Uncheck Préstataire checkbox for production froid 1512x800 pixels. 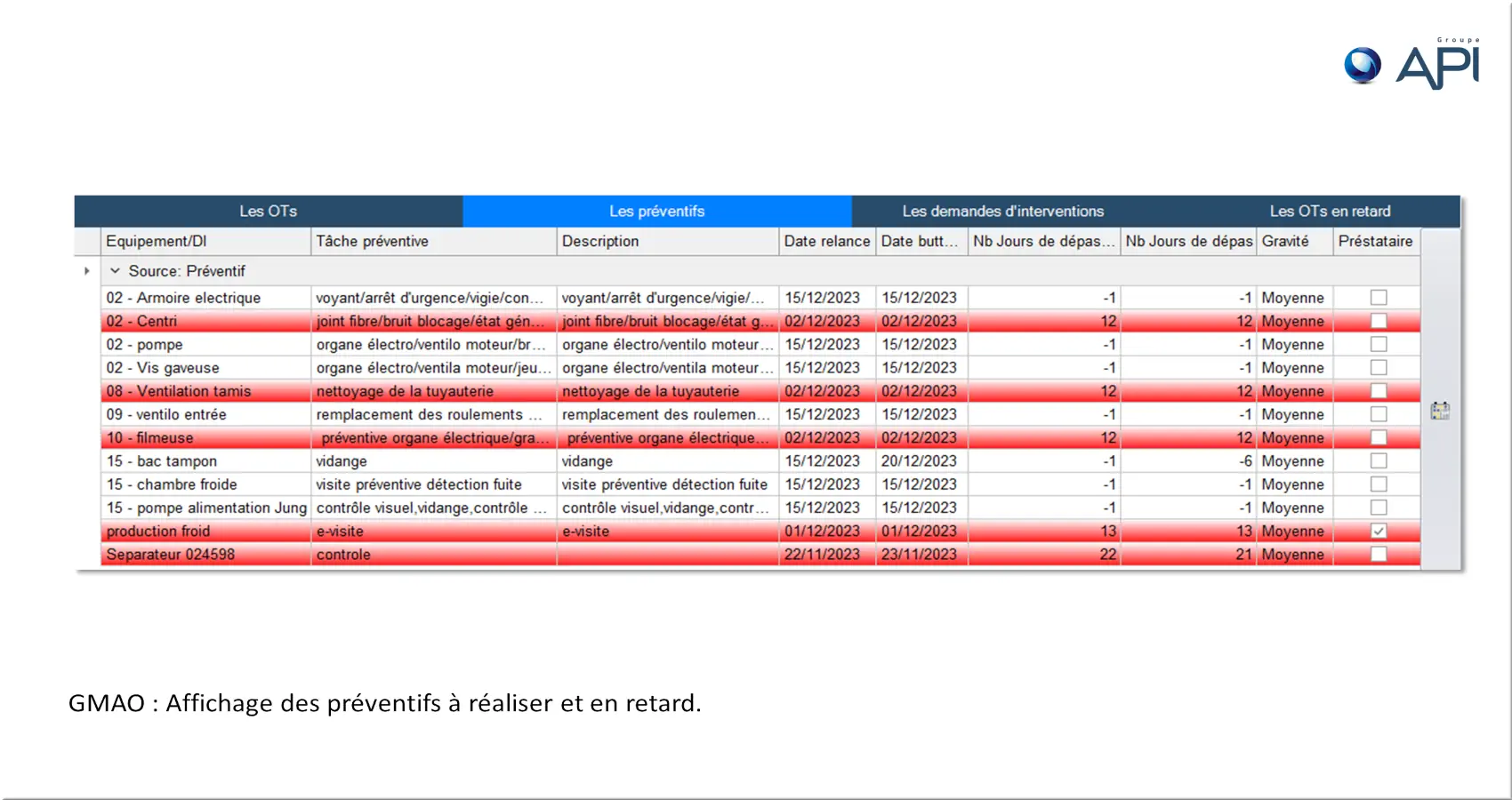(1379, 531)
